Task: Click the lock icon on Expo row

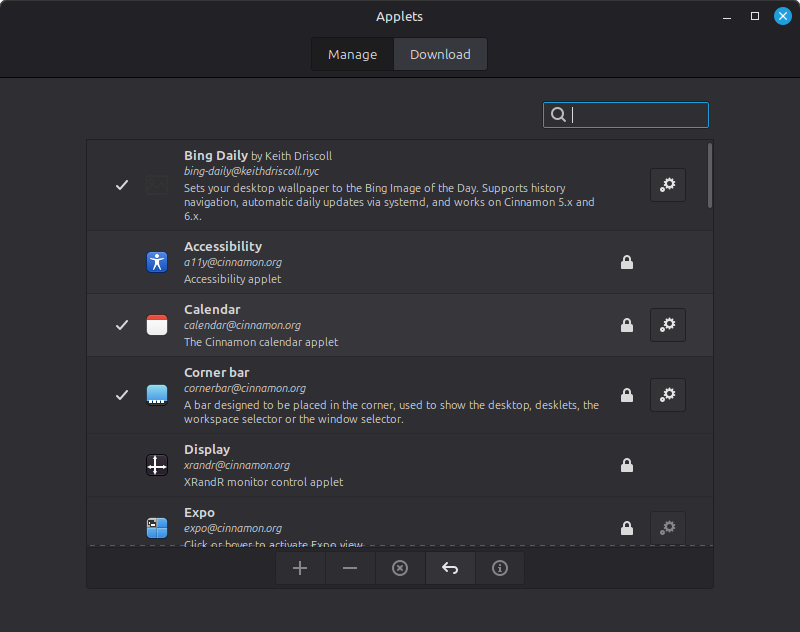Action: [x=627, y=528]
